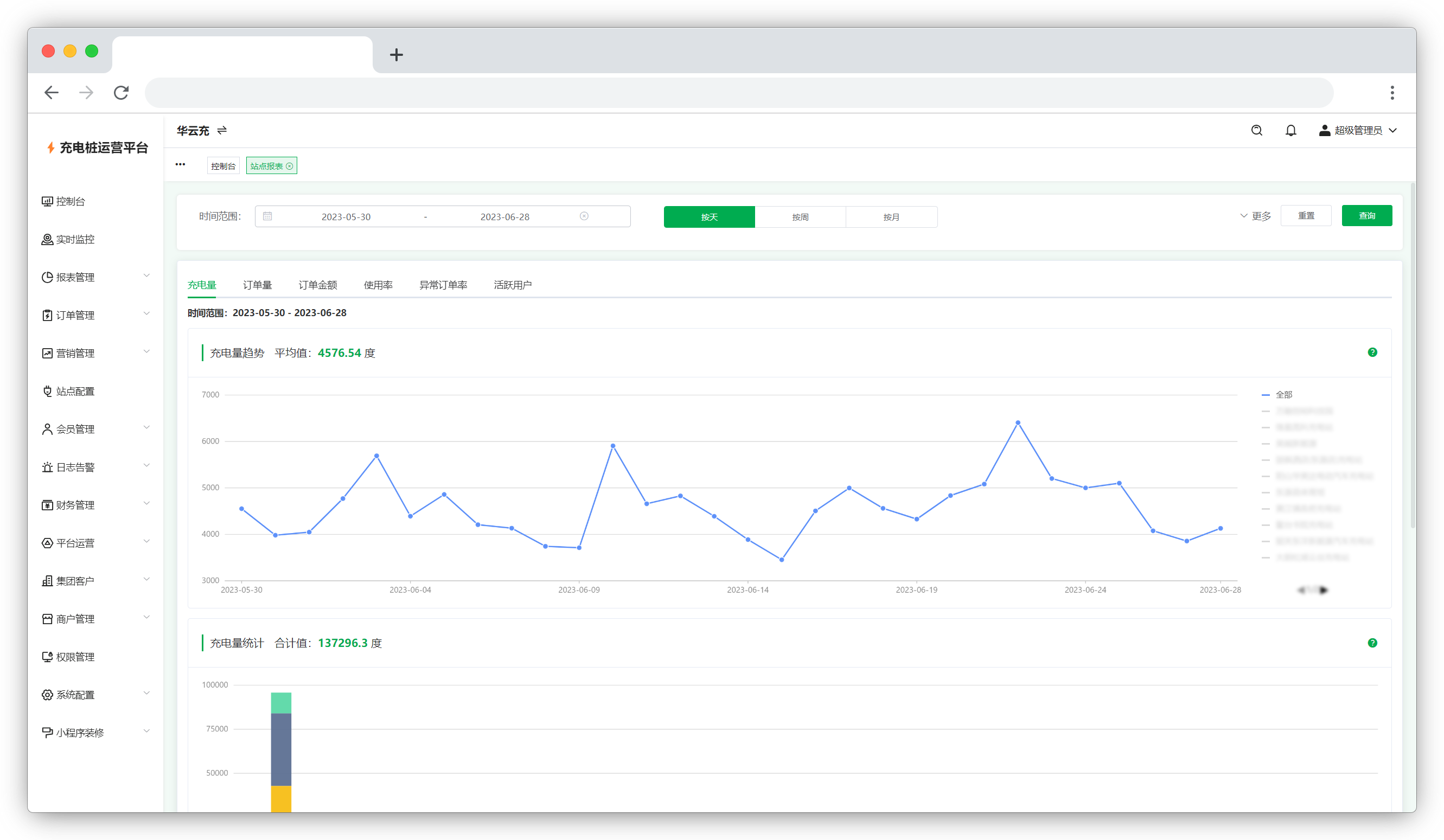Switch granularity to 按月
The height and width of the screenshot is (840, 1444).
click(x=891, y=217)
